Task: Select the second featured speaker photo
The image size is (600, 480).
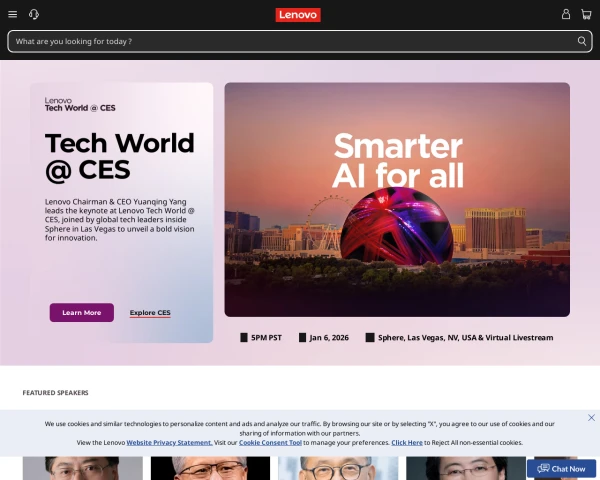Action: (x=210, y=468)
